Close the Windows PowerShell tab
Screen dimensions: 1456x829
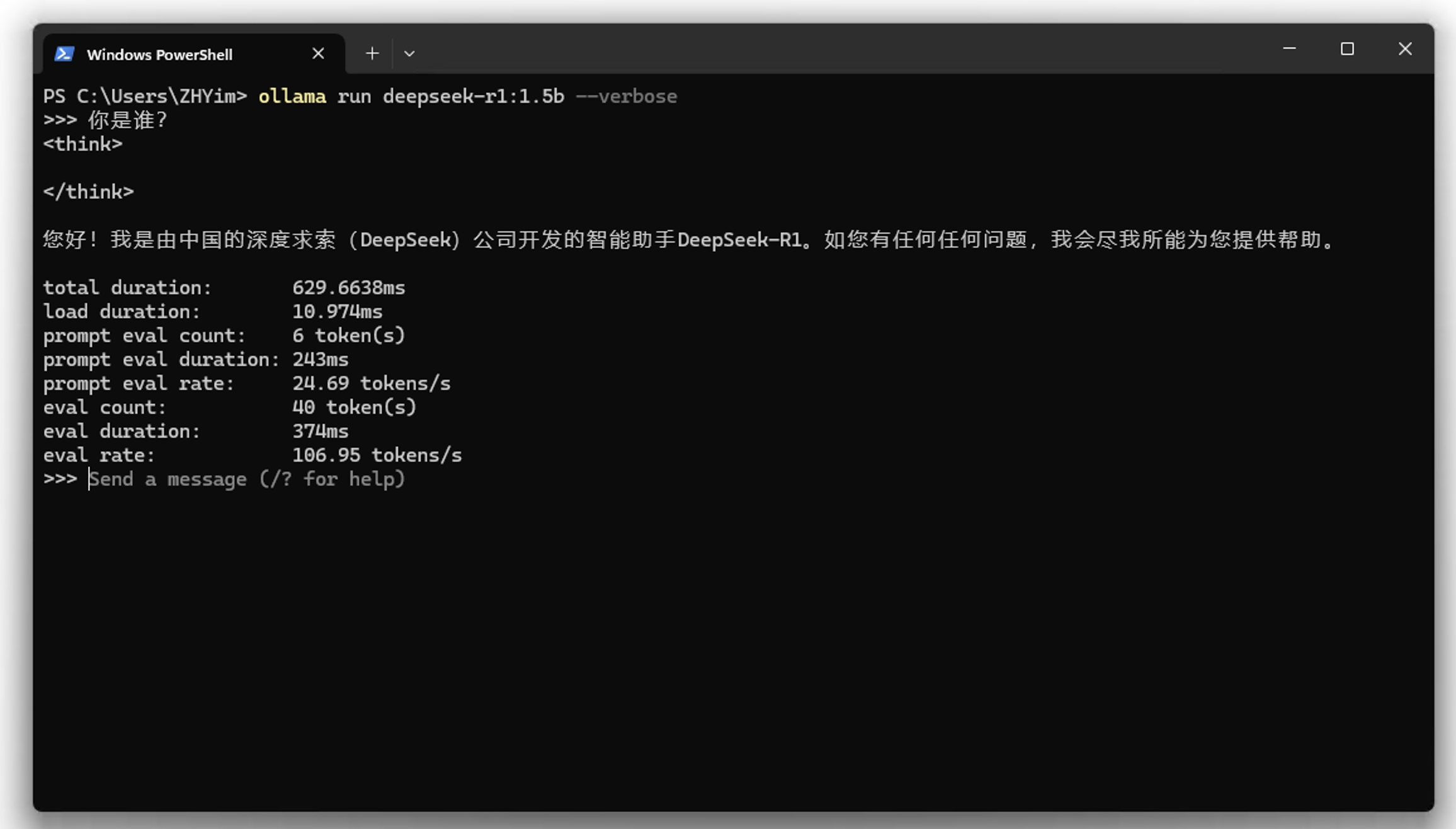pos(318,54)
